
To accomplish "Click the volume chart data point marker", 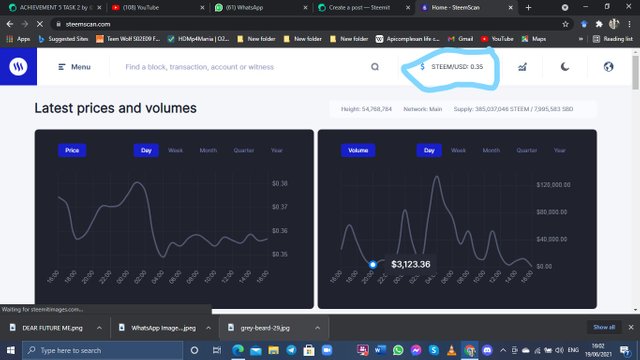I will (x=373, y=264).
